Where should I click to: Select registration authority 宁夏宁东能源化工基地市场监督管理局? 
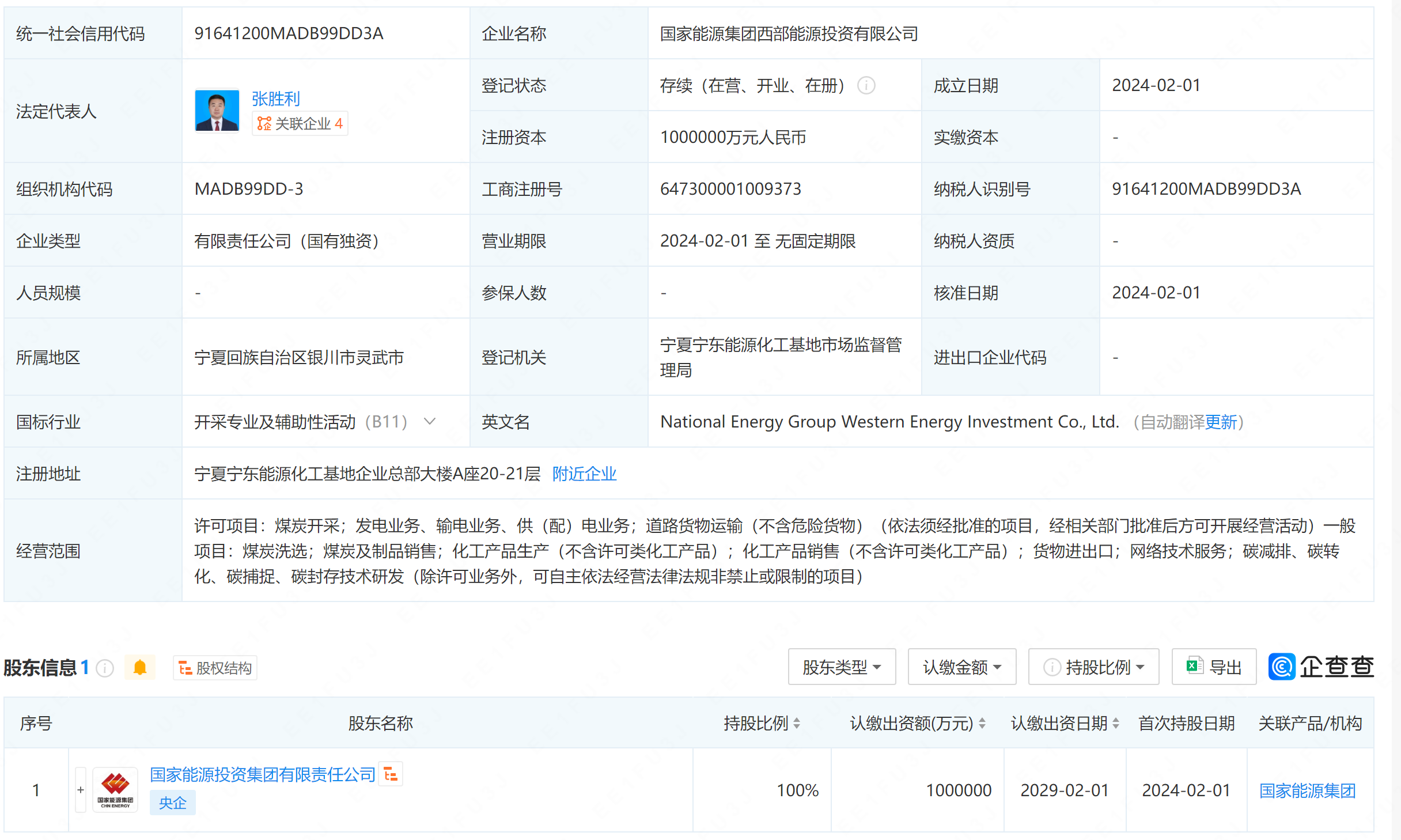click(x=781, y=357)
